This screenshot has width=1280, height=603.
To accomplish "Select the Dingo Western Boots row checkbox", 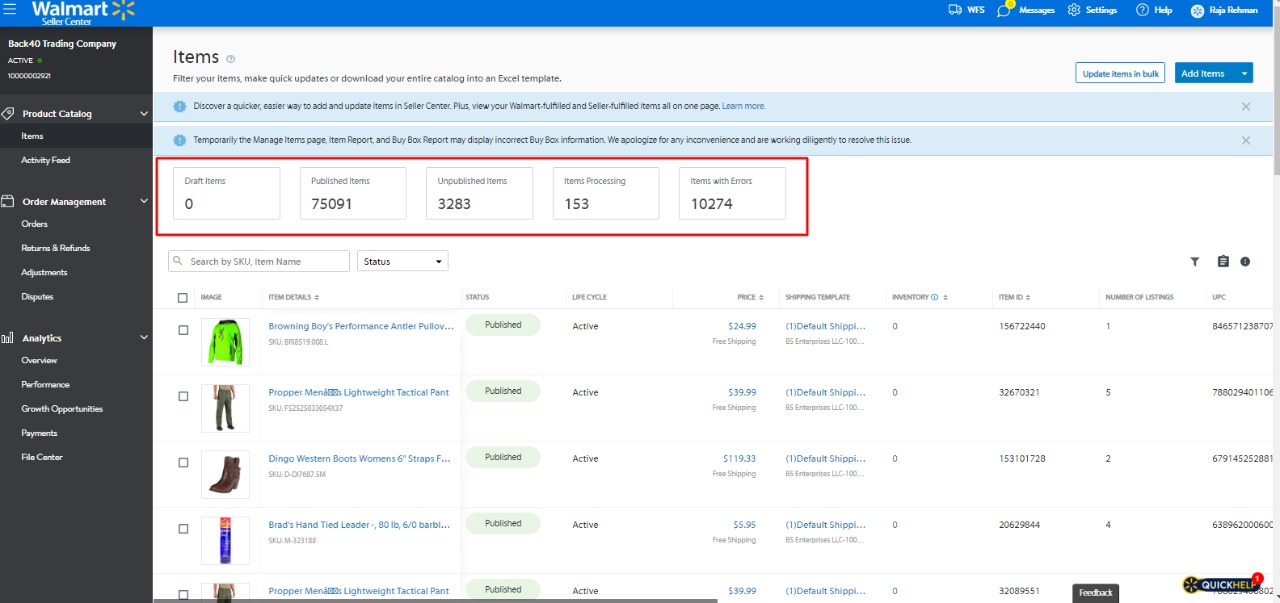I will tap(183, 462).
